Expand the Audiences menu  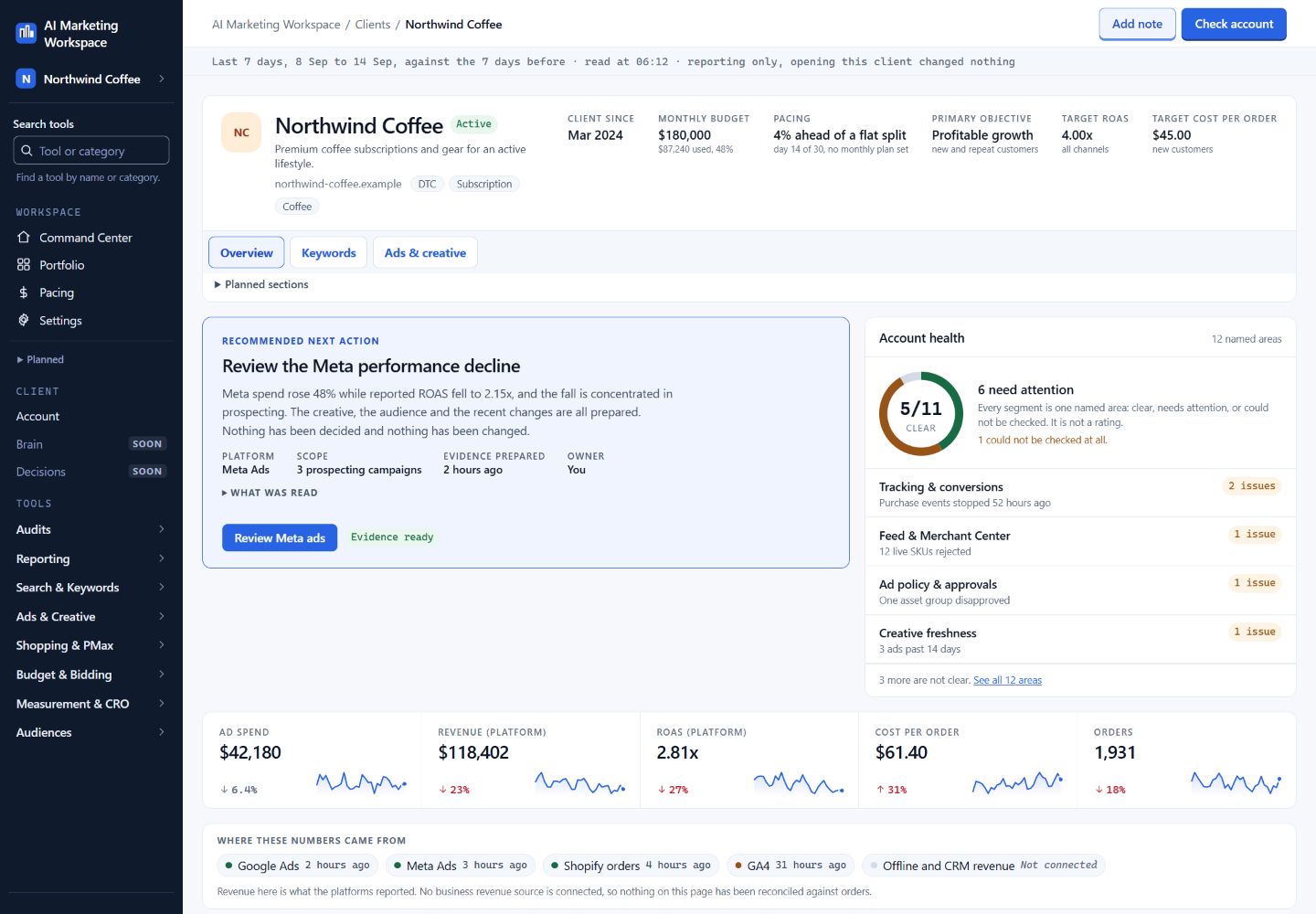(x=90, y=732)
